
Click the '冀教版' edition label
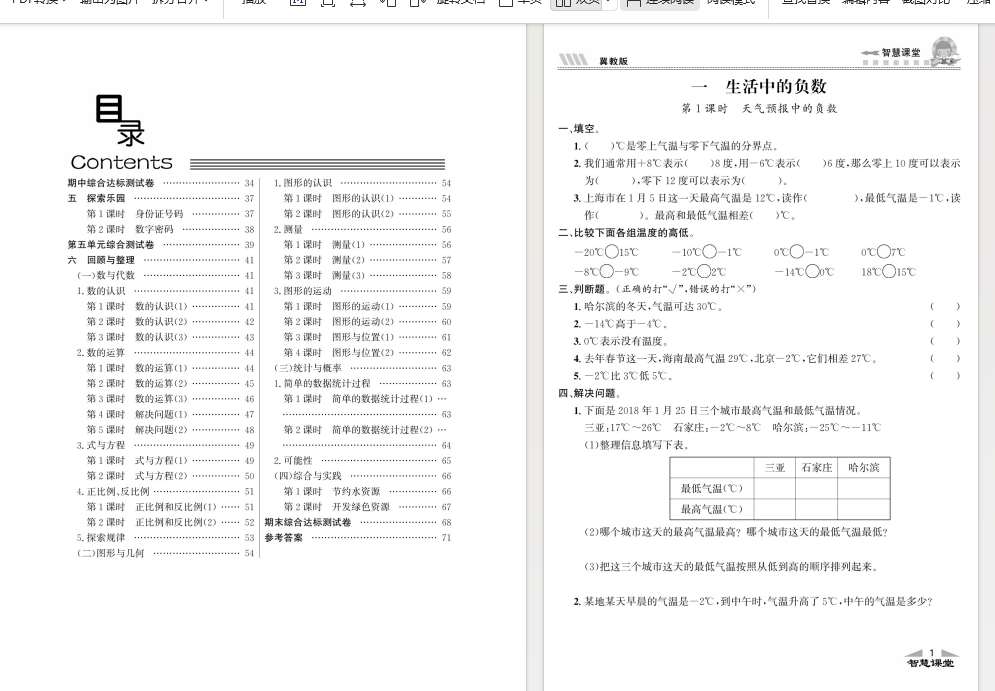(613, 61)
